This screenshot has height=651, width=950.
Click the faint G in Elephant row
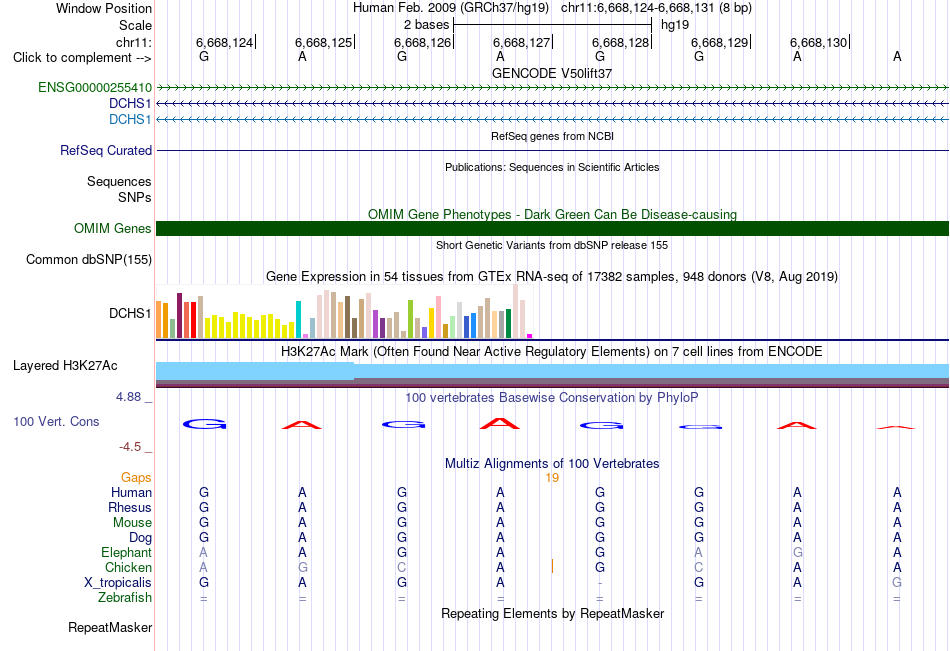point(797,552)
